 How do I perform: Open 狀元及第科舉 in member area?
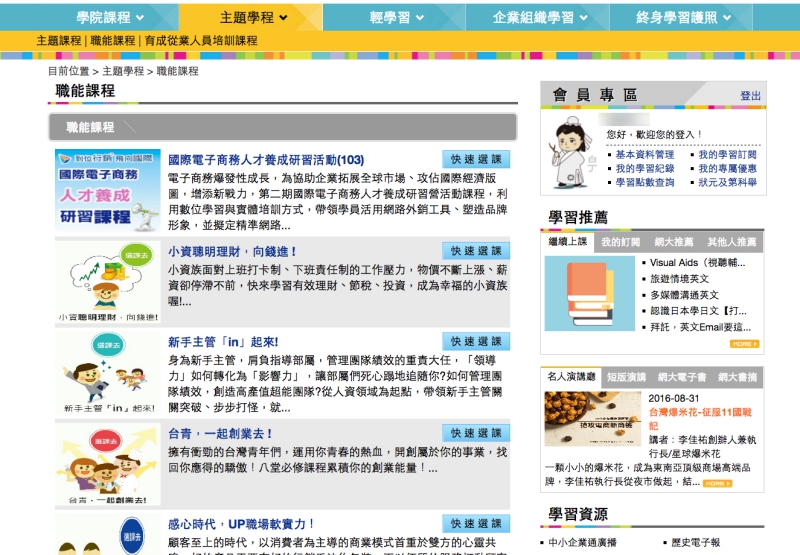pos(728,182)
